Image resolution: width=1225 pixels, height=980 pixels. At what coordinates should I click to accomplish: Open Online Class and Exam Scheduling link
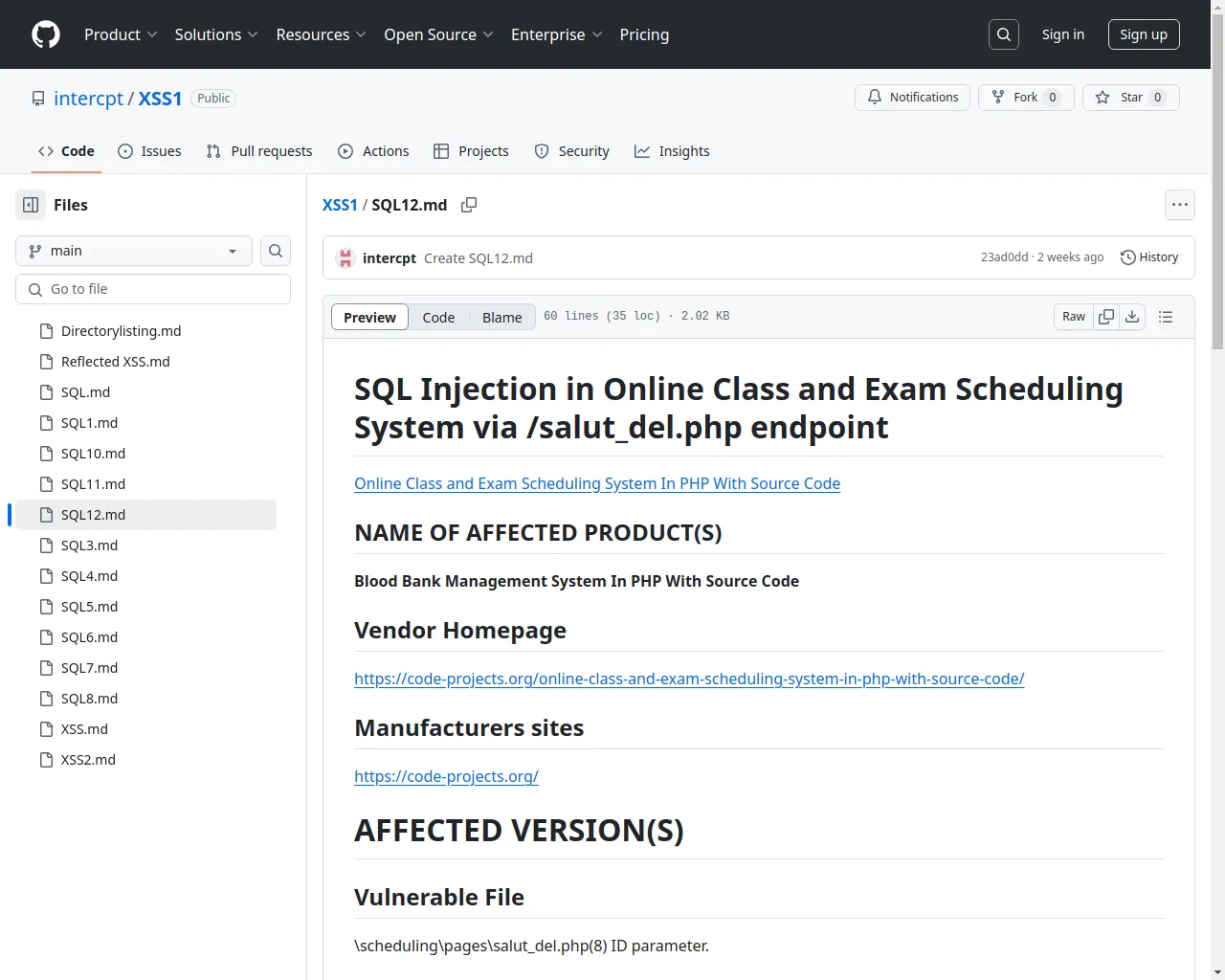pyautogui.click(x=597, y=483)
